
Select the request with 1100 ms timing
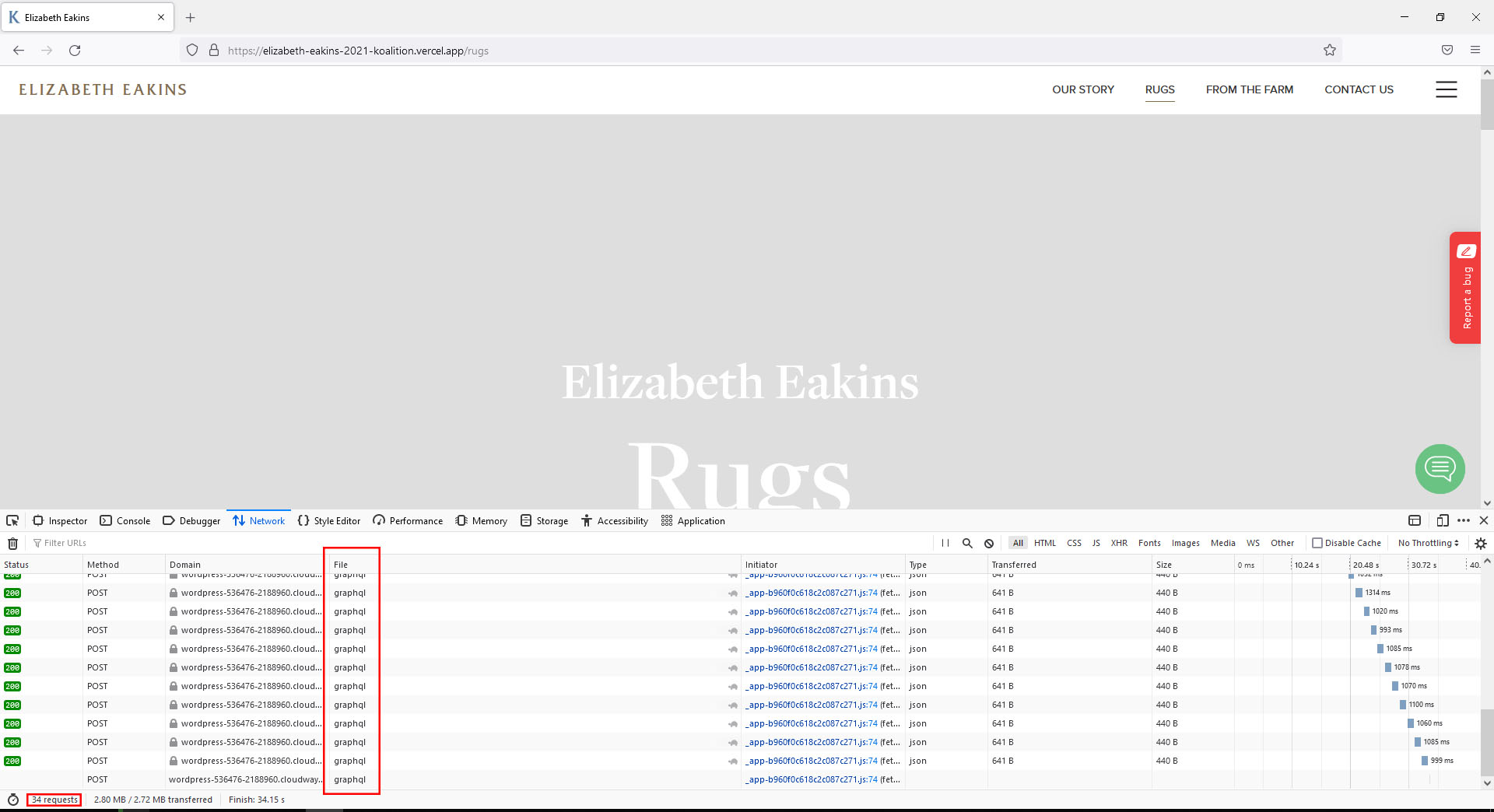point(739,705)
